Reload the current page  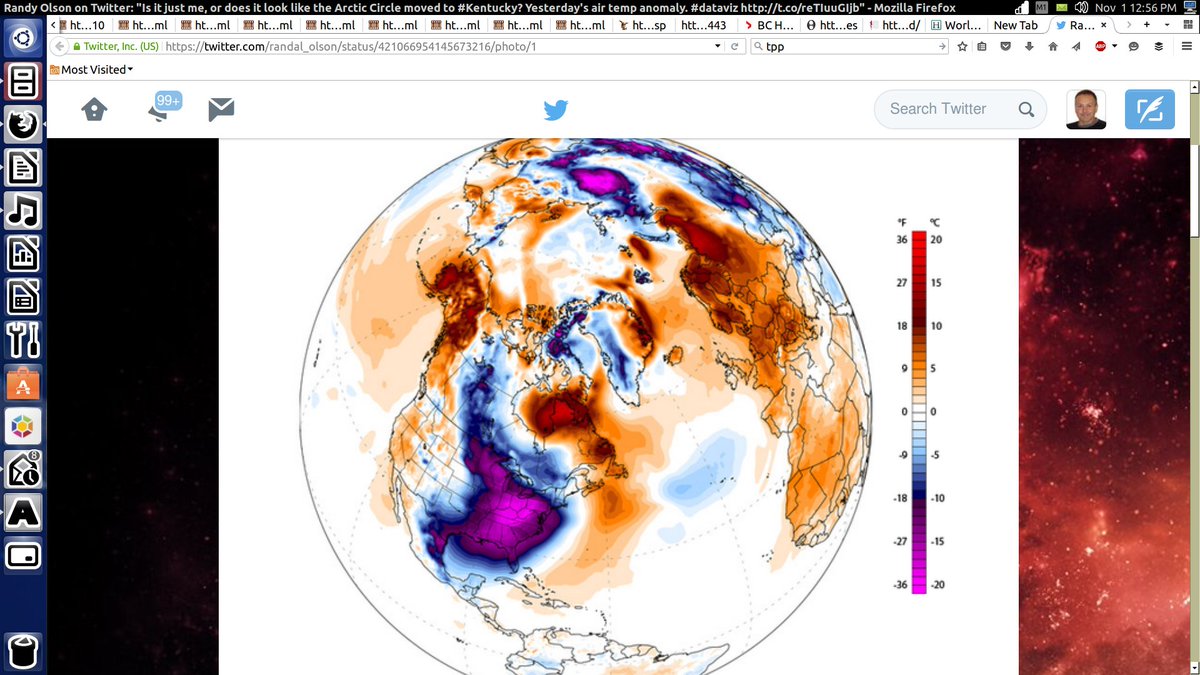tap(735, 47)
